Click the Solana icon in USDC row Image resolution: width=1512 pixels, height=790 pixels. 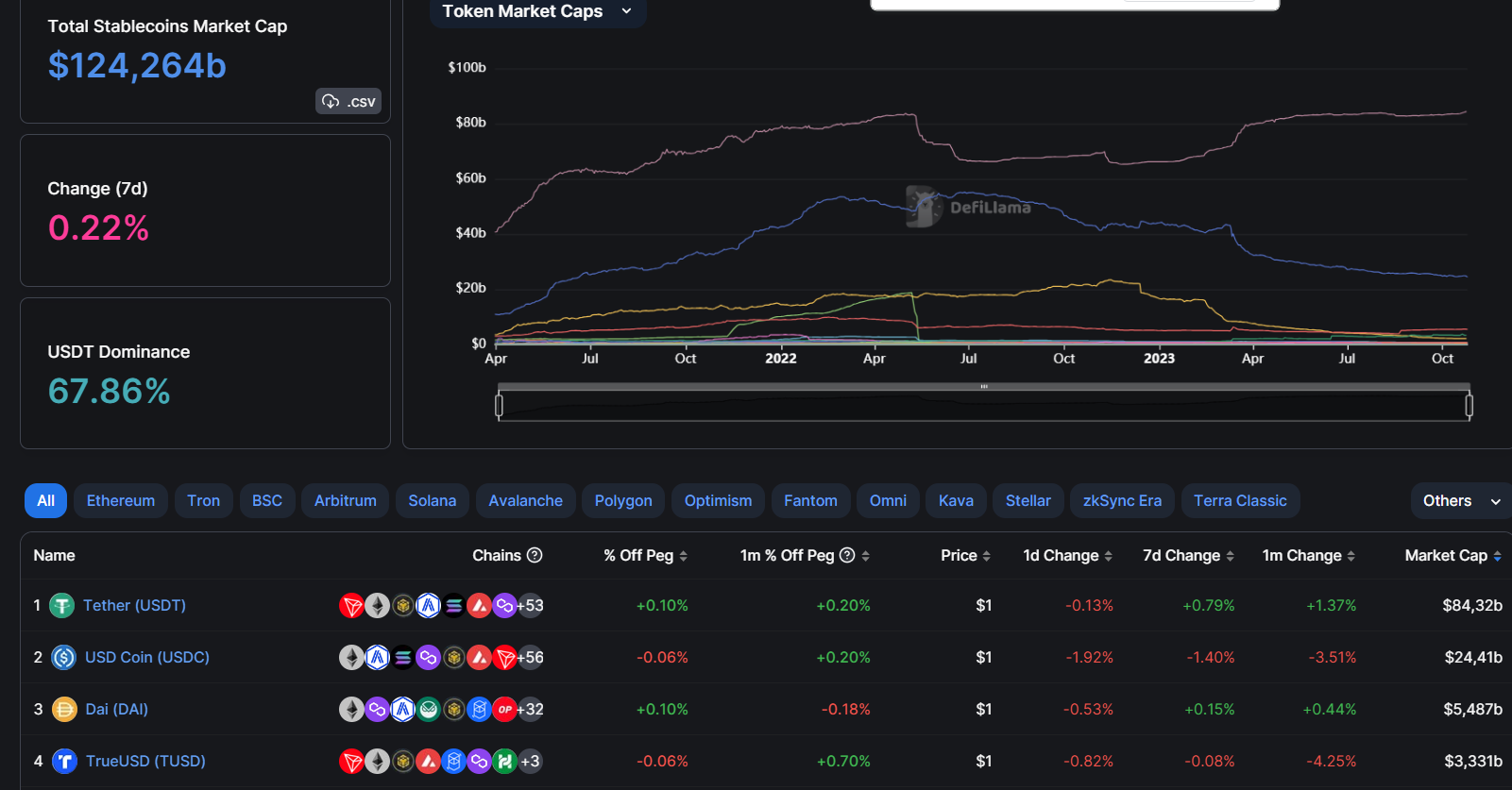coord(402,658)
